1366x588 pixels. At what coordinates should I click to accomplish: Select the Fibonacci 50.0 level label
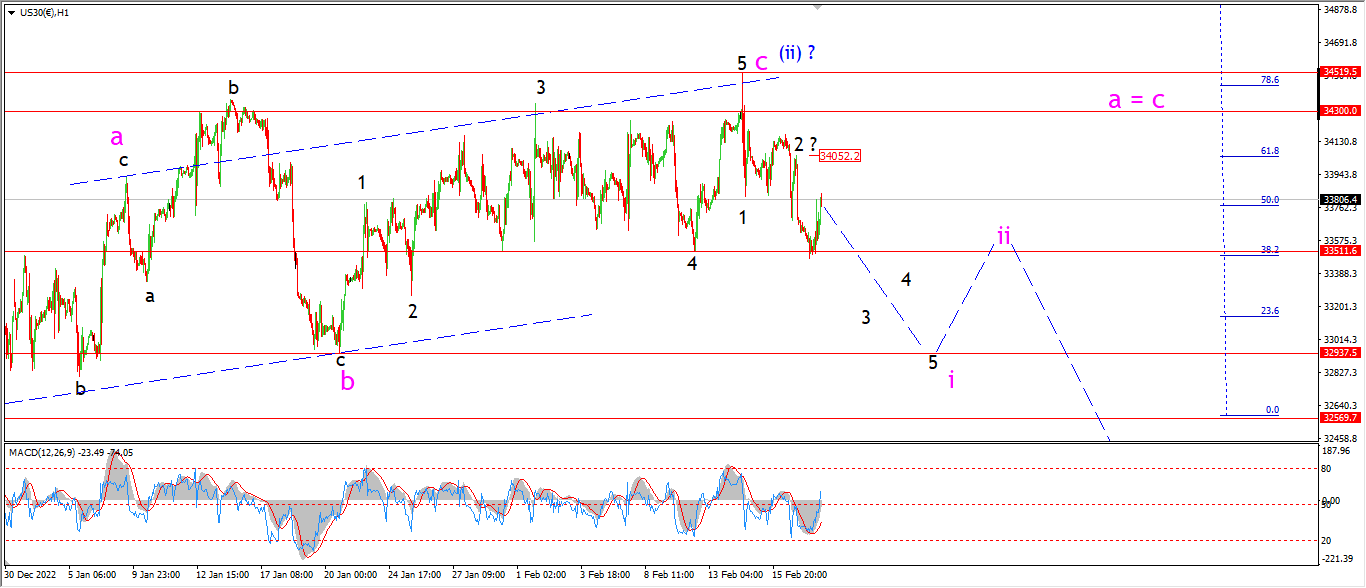pos(1270,200)
